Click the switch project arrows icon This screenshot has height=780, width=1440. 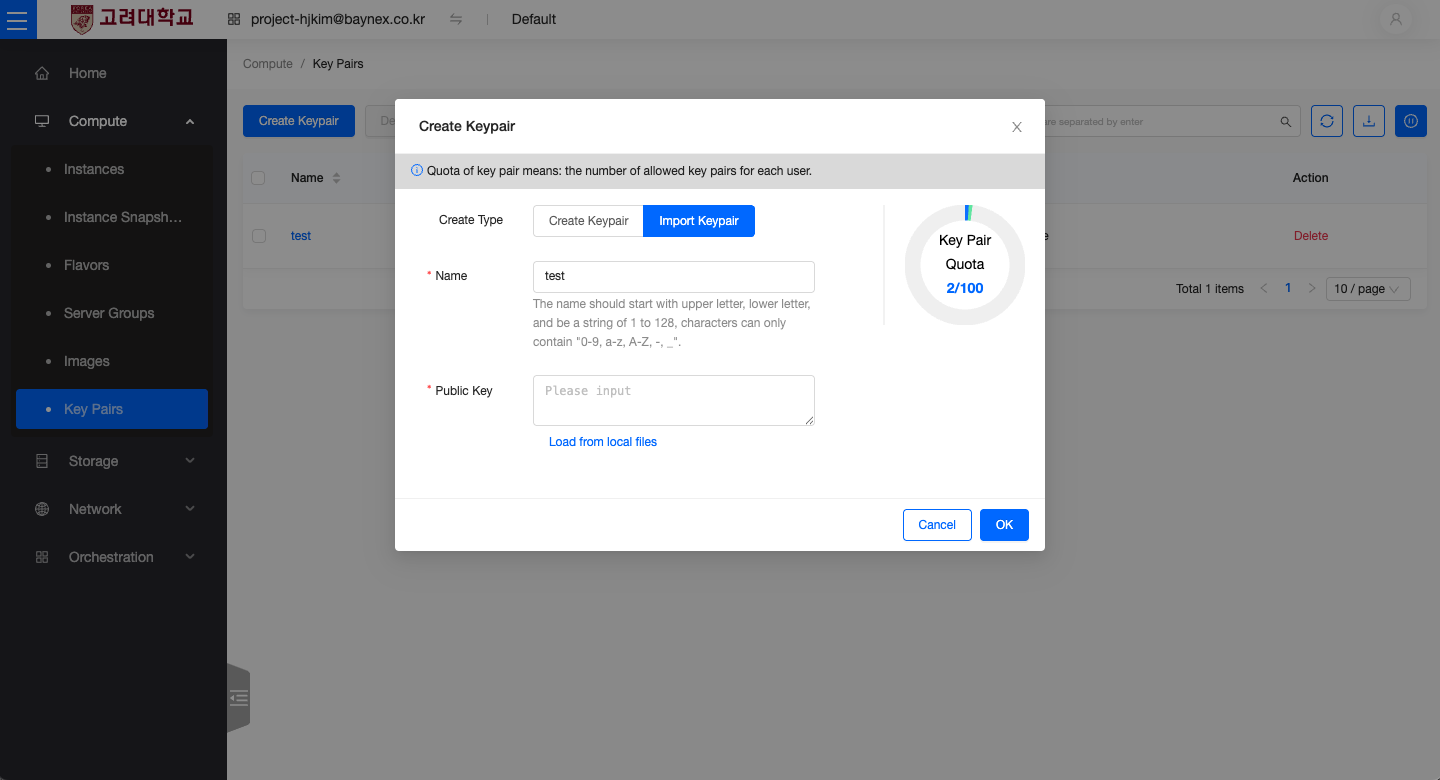pyautogui.click(x=456, y=19)
